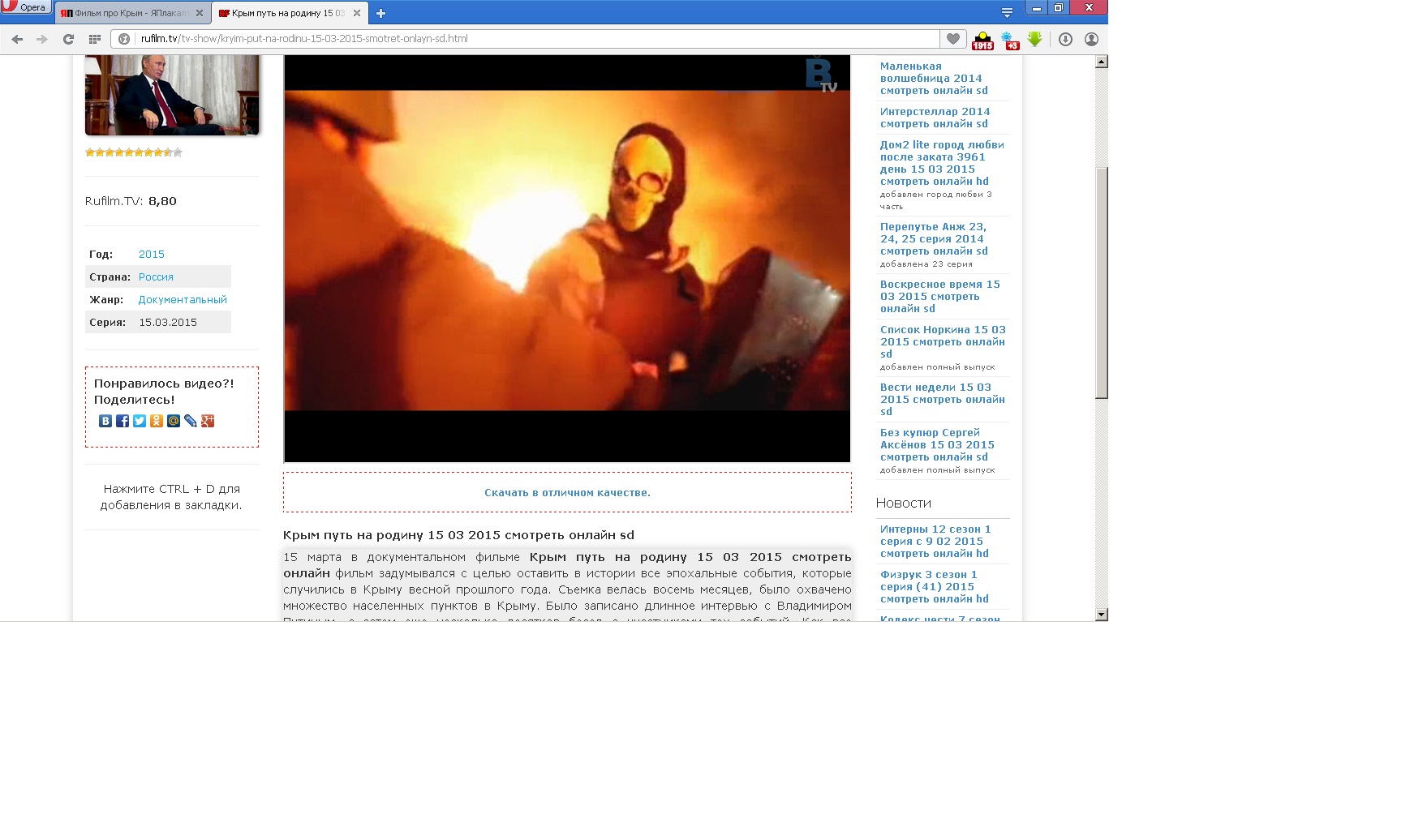
Task: Minimize the Opera window
Action: [1037, 7]
